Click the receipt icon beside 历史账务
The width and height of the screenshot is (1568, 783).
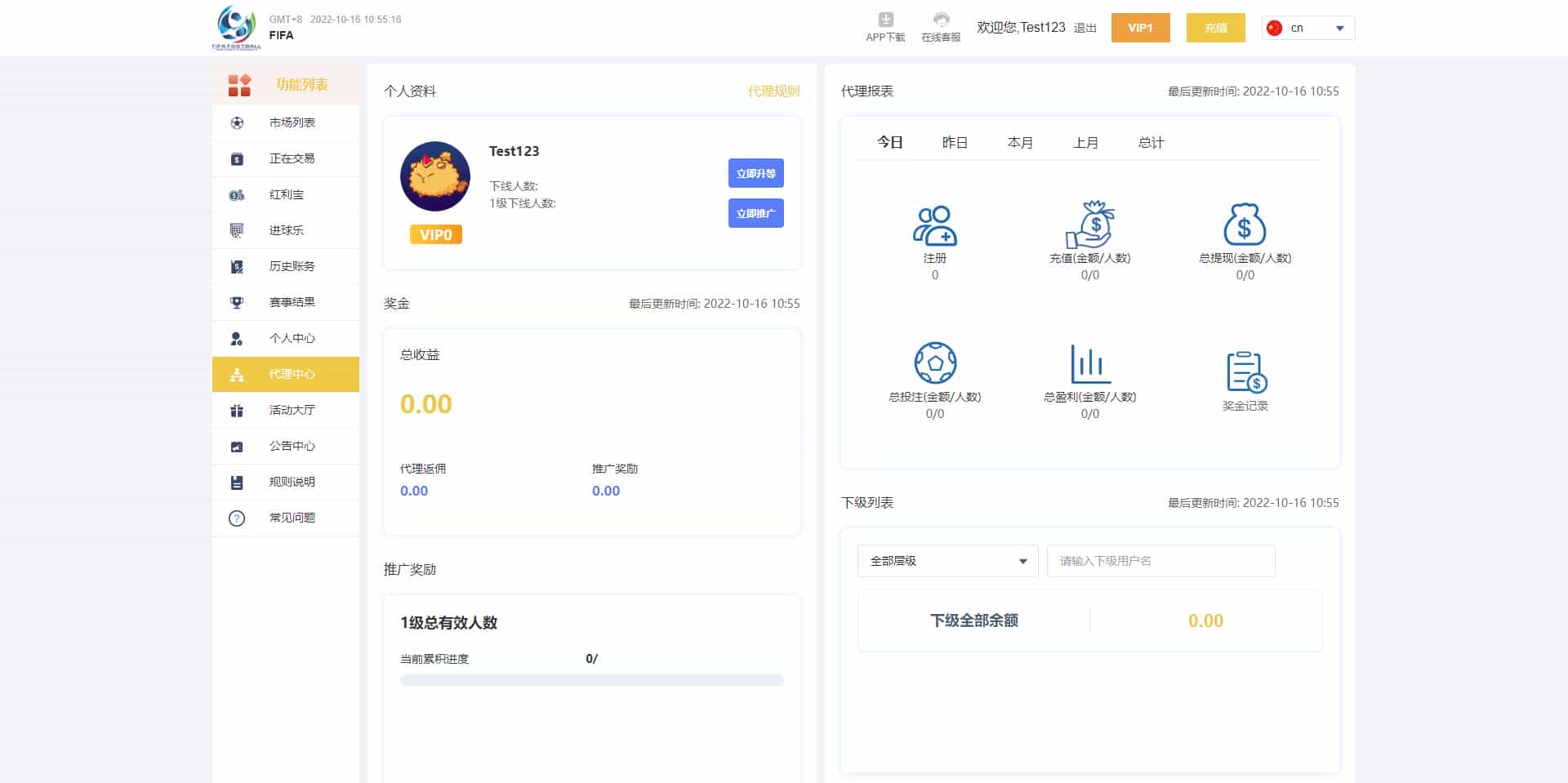tap(237, 266)
